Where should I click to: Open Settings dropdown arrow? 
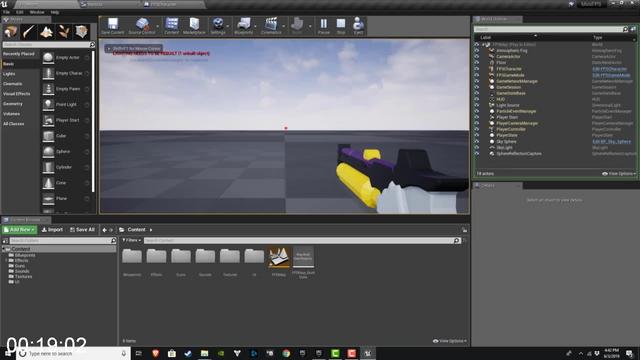coord(228,27)
